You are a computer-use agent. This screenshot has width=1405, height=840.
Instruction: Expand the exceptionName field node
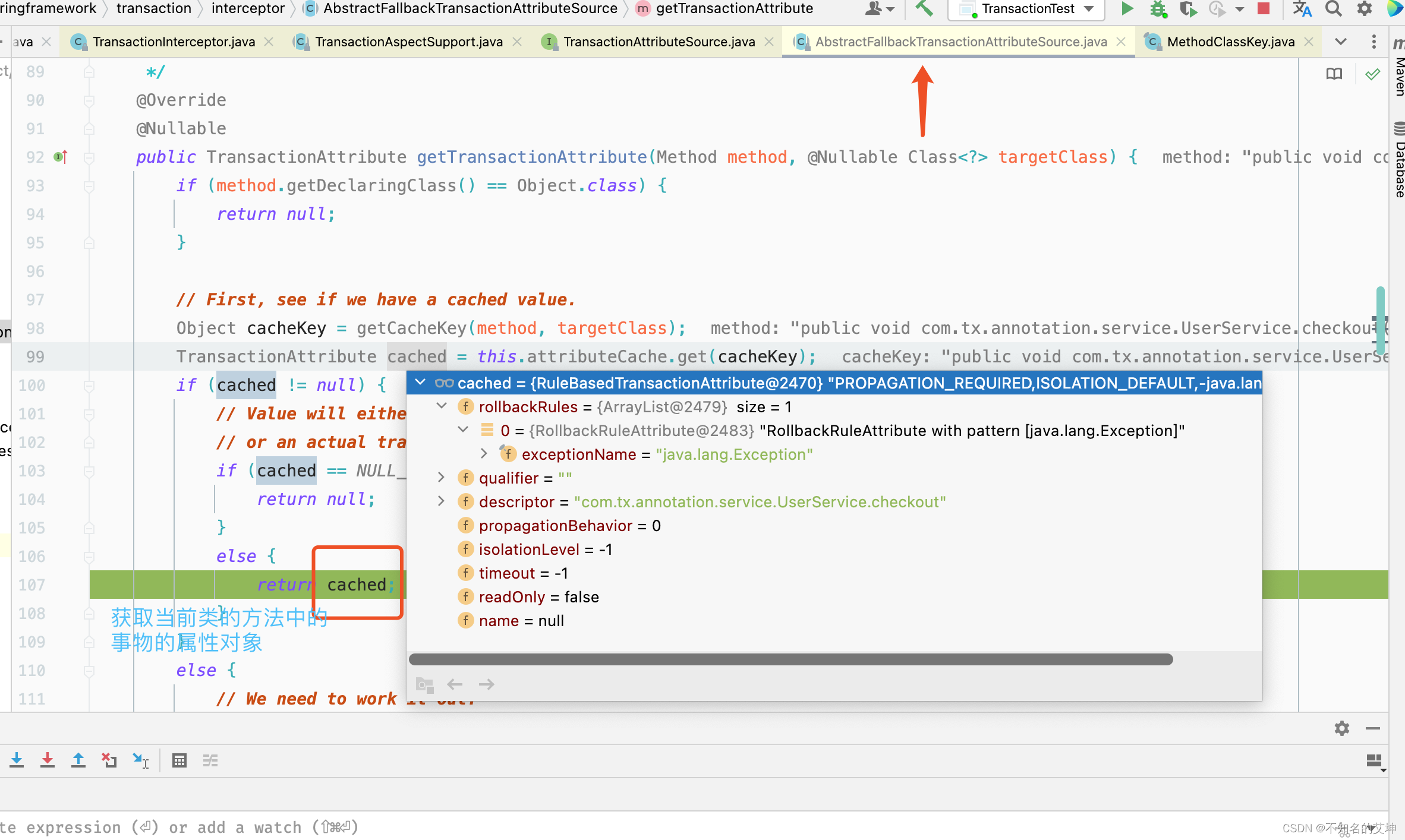(x=484, y=453)
